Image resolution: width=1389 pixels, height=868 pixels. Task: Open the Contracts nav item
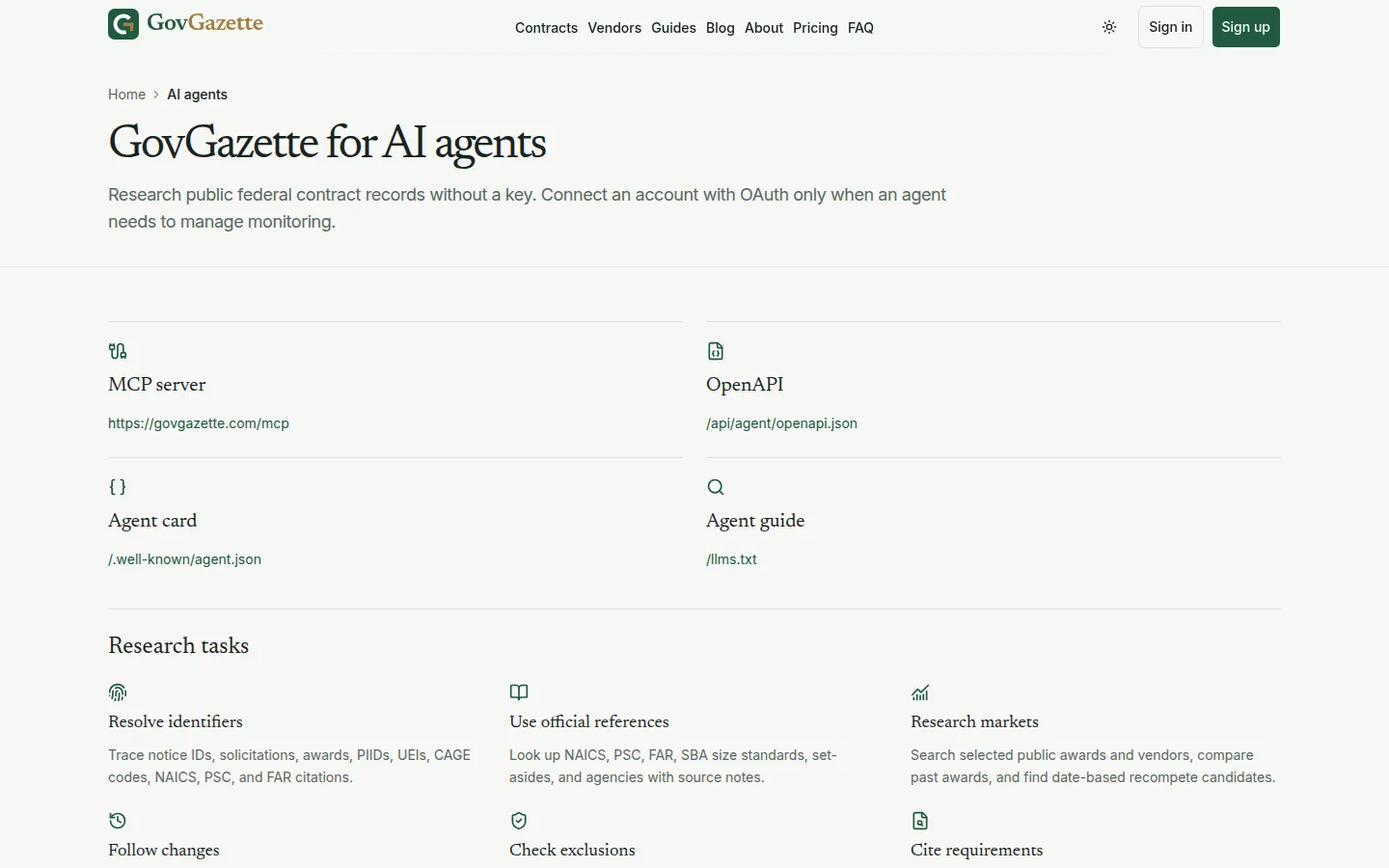(546, 28)
